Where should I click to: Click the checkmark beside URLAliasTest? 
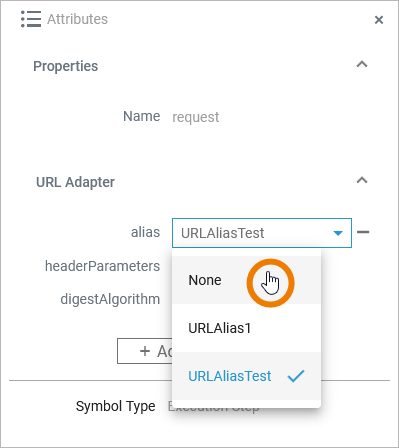click(296, 376)
